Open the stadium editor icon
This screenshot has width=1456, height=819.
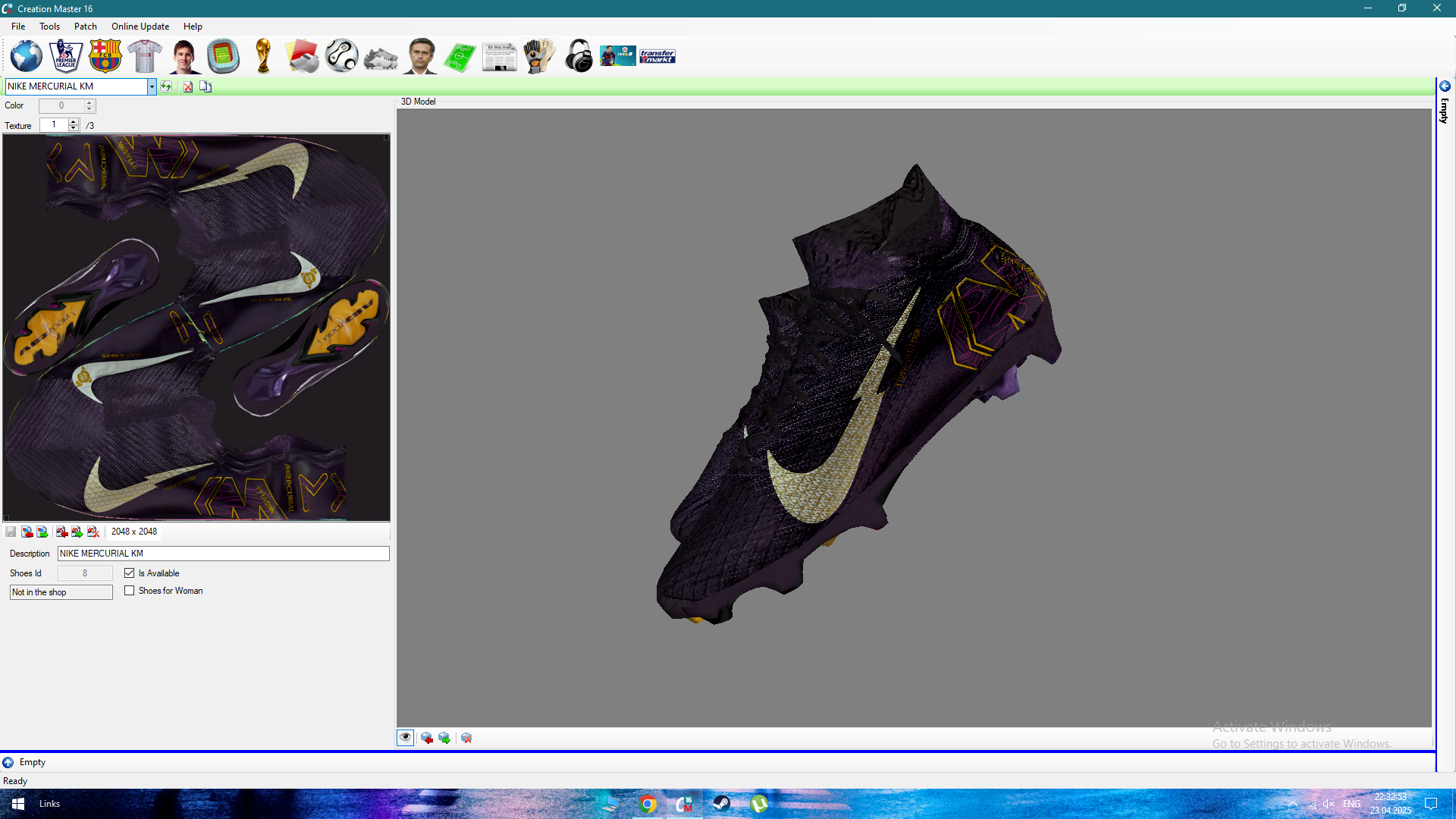click(224, 56)
